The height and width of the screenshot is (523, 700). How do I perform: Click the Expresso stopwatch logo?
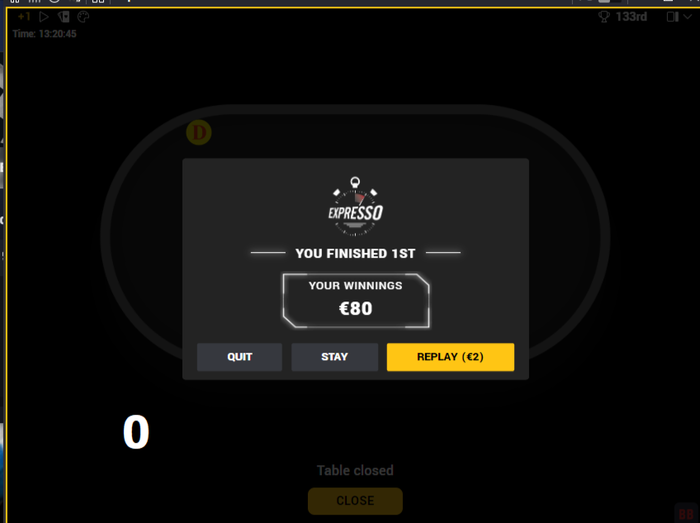355,206
